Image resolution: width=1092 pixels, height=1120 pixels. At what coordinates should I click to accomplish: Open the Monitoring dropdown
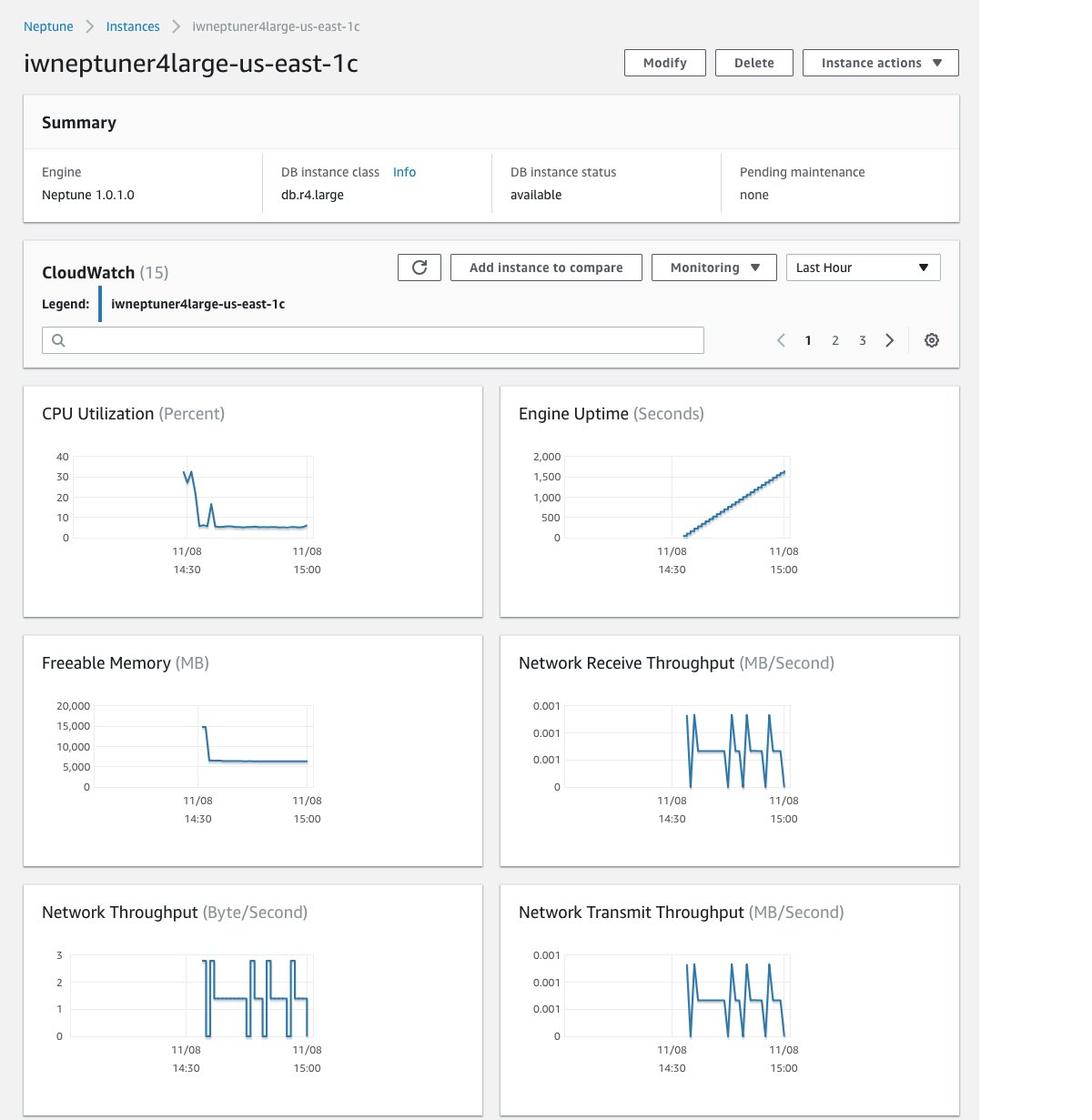pyautogui.click(x=713, y=267)
